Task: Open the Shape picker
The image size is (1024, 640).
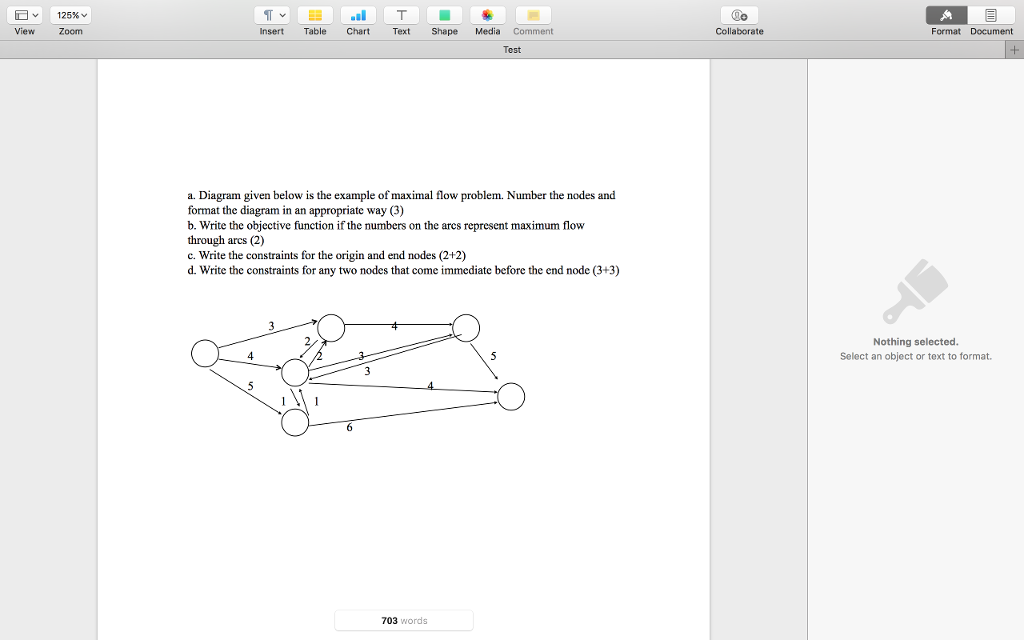Action: (x=444, y=15)
